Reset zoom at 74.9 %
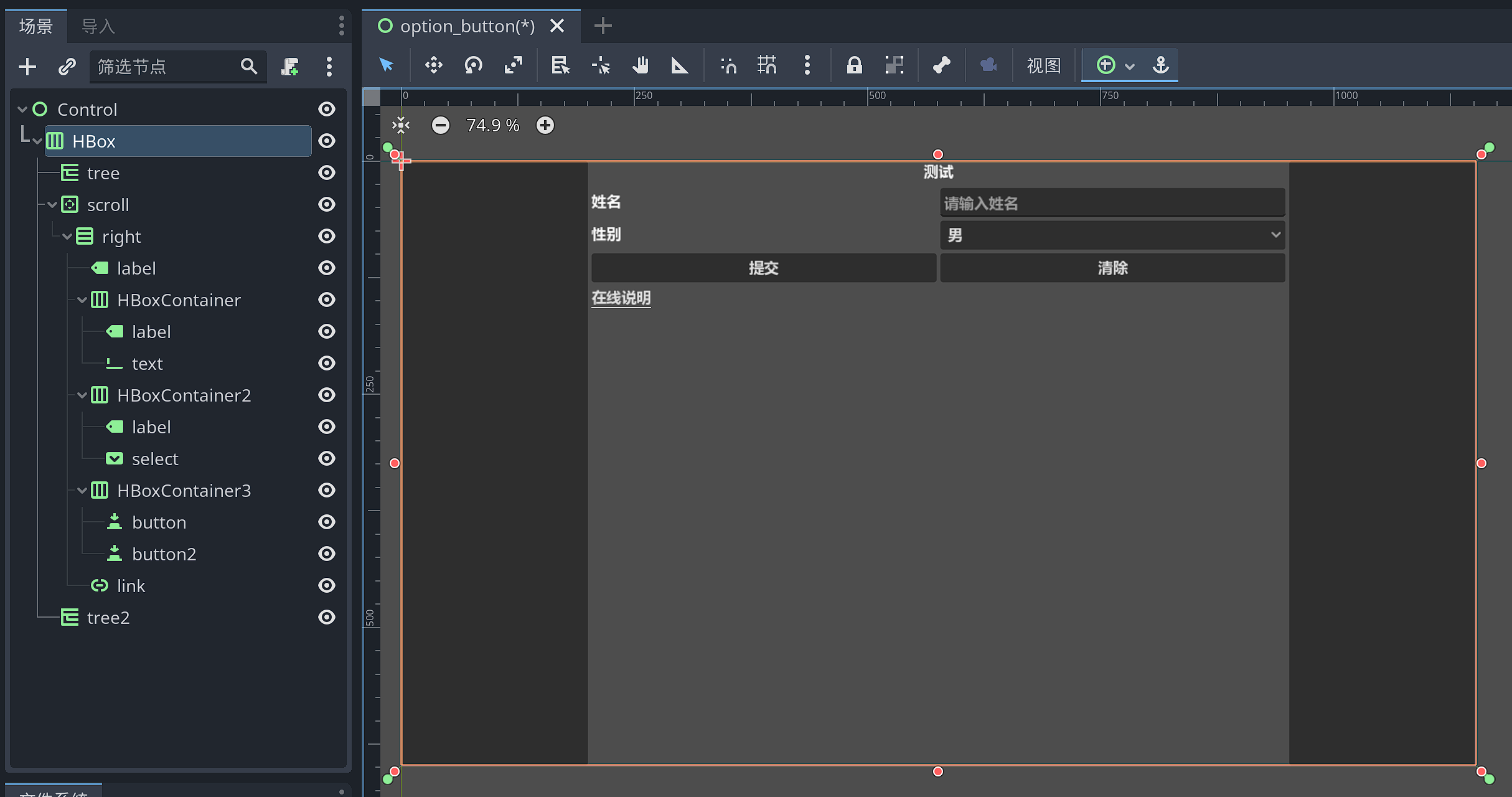This screenshot has width=1512, height=797. tap(492, 125)
